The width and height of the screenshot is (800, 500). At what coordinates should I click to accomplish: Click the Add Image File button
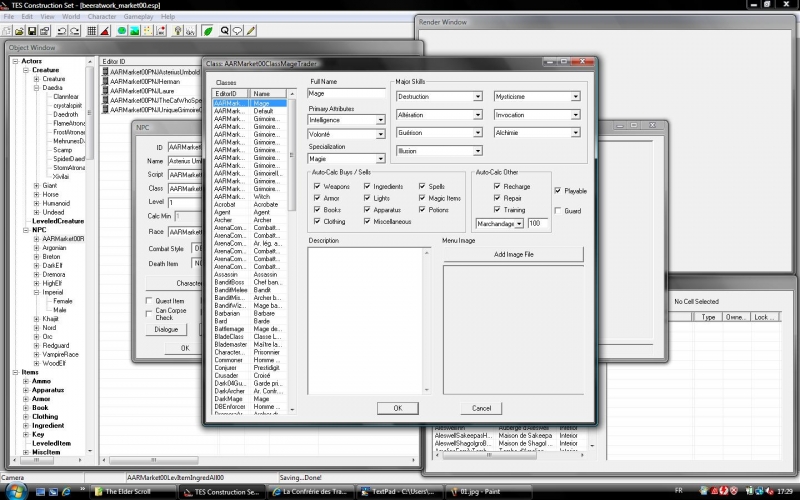513,255
